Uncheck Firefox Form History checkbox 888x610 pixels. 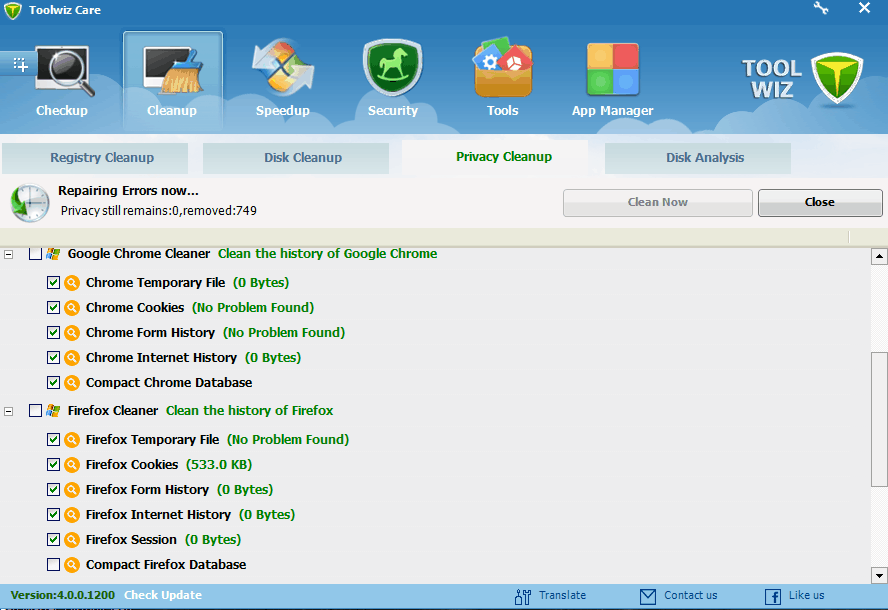tap(53, 489)
